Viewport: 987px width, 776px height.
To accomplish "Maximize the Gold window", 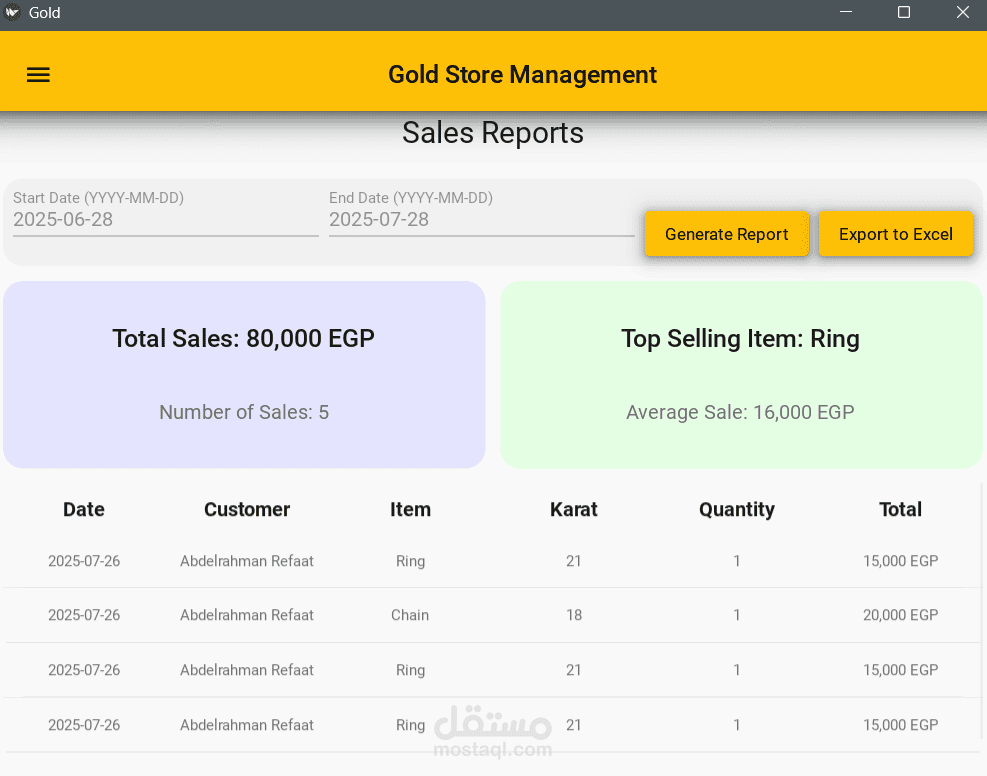I will pos(903,12).
